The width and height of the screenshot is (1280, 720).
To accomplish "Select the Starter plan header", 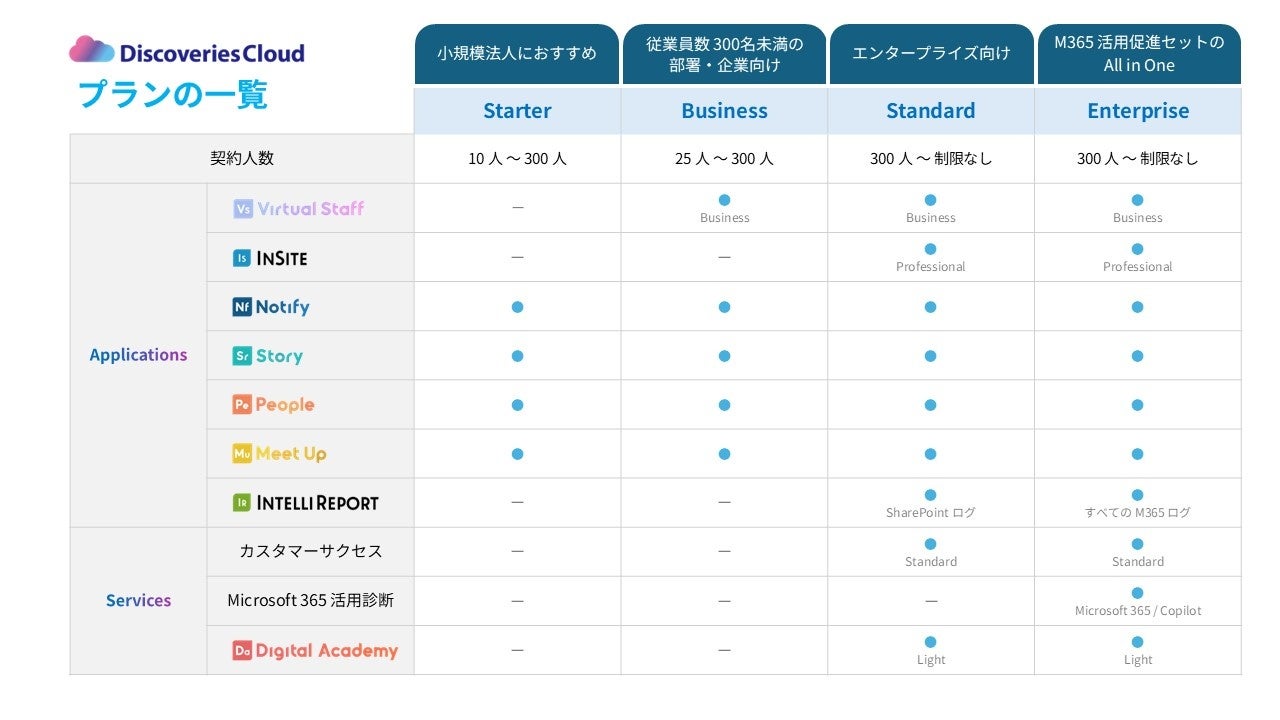I will pos(517,111).
